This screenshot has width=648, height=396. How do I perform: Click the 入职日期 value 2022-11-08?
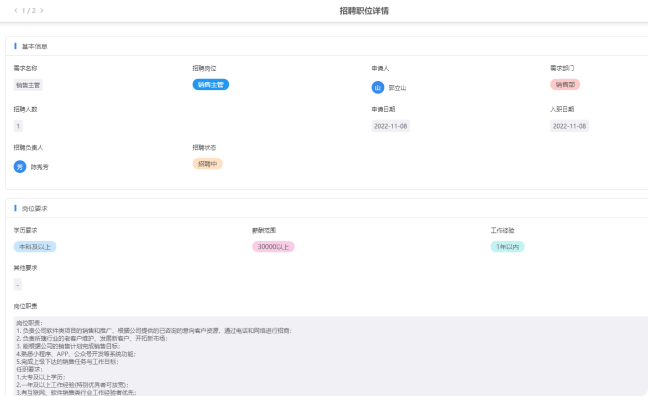coord(569,126)
